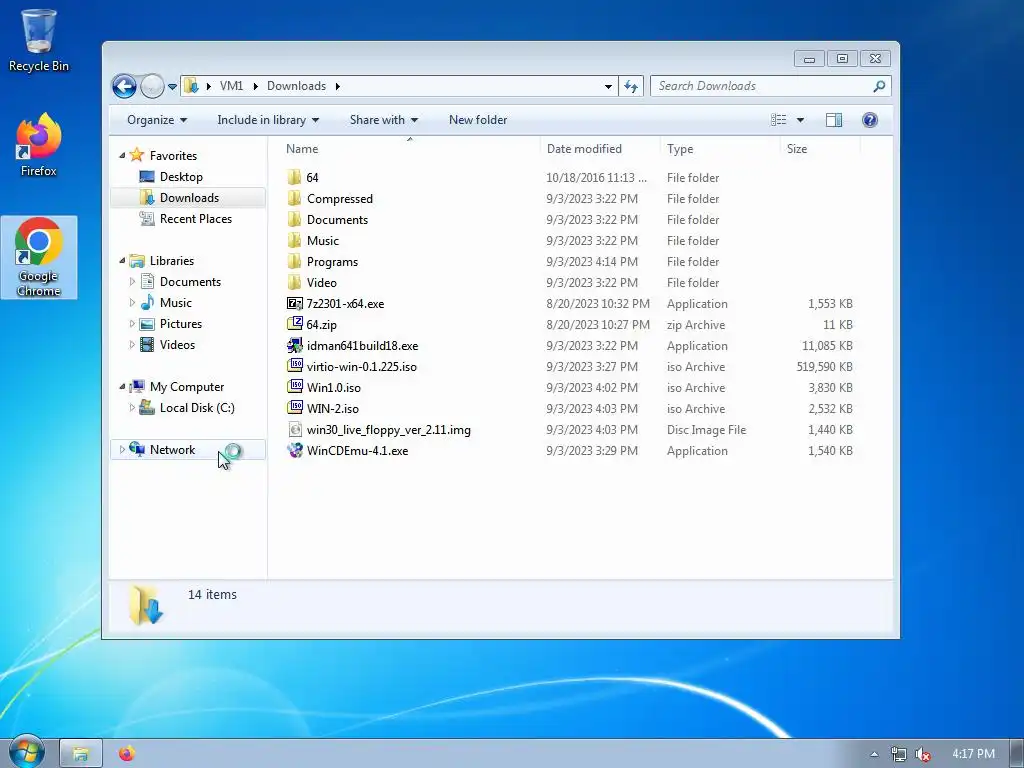Select the Programs folder icon
This screenshot has height=768, width=1024.
point(295,261)
